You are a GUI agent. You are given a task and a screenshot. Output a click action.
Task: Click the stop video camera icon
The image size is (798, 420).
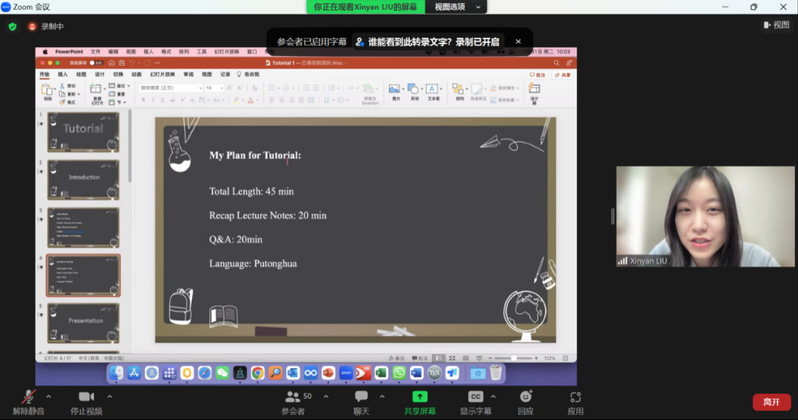85,397
